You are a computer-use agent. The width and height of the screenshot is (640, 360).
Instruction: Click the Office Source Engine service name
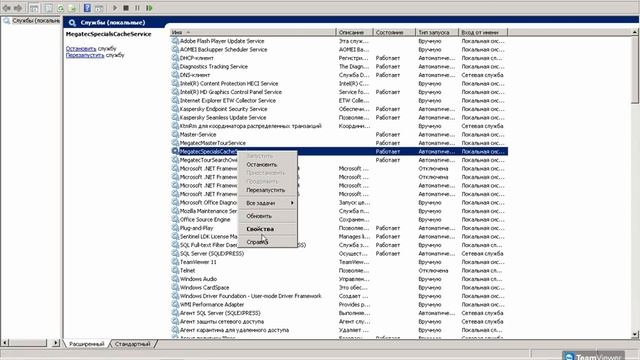(x=205, y=220)
